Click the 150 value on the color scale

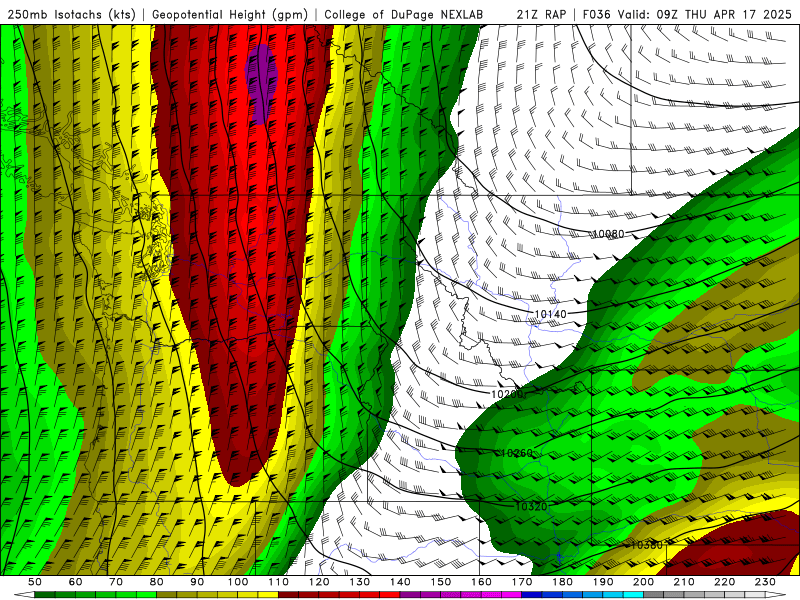tap(441, 582)
